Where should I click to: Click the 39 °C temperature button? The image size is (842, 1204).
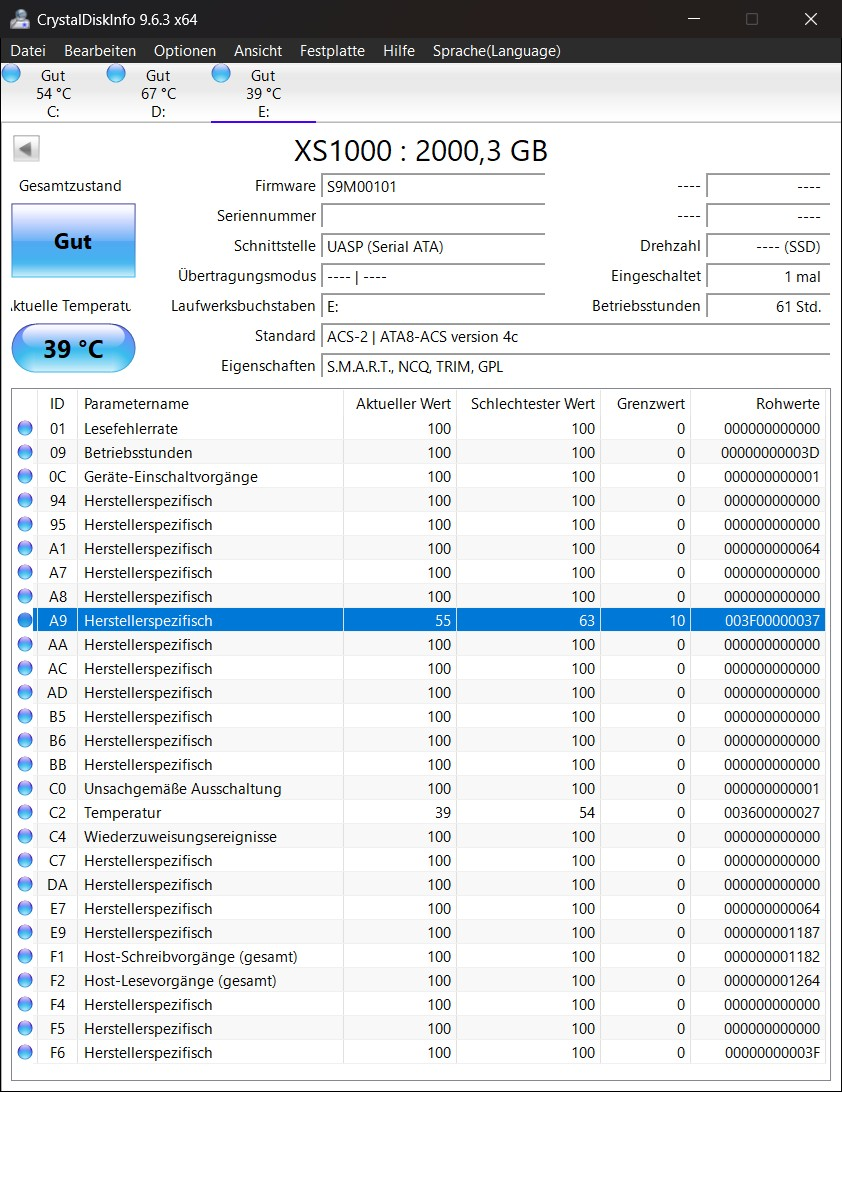click(x=73, y=349)
